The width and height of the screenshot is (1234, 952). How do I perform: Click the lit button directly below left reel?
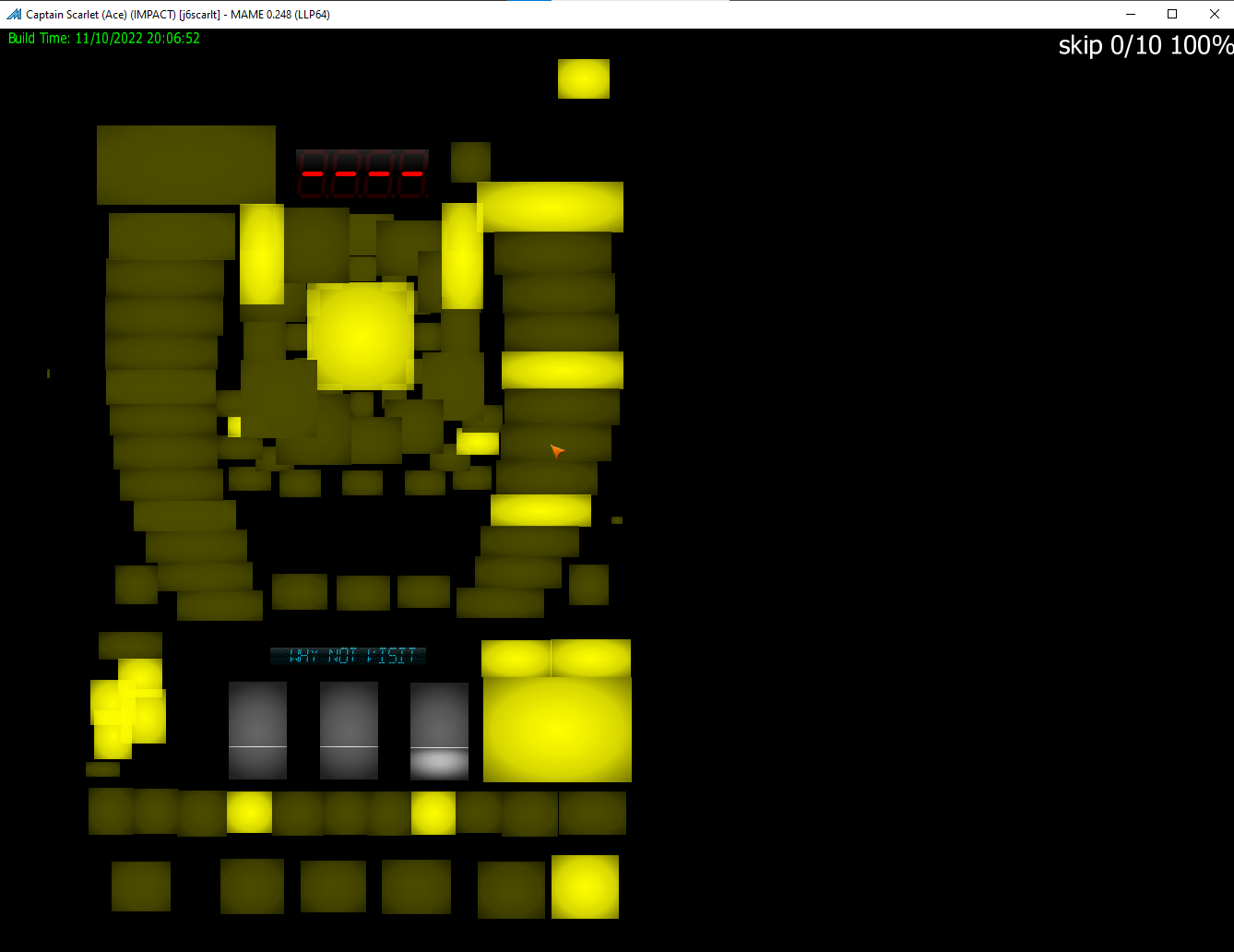250,812
